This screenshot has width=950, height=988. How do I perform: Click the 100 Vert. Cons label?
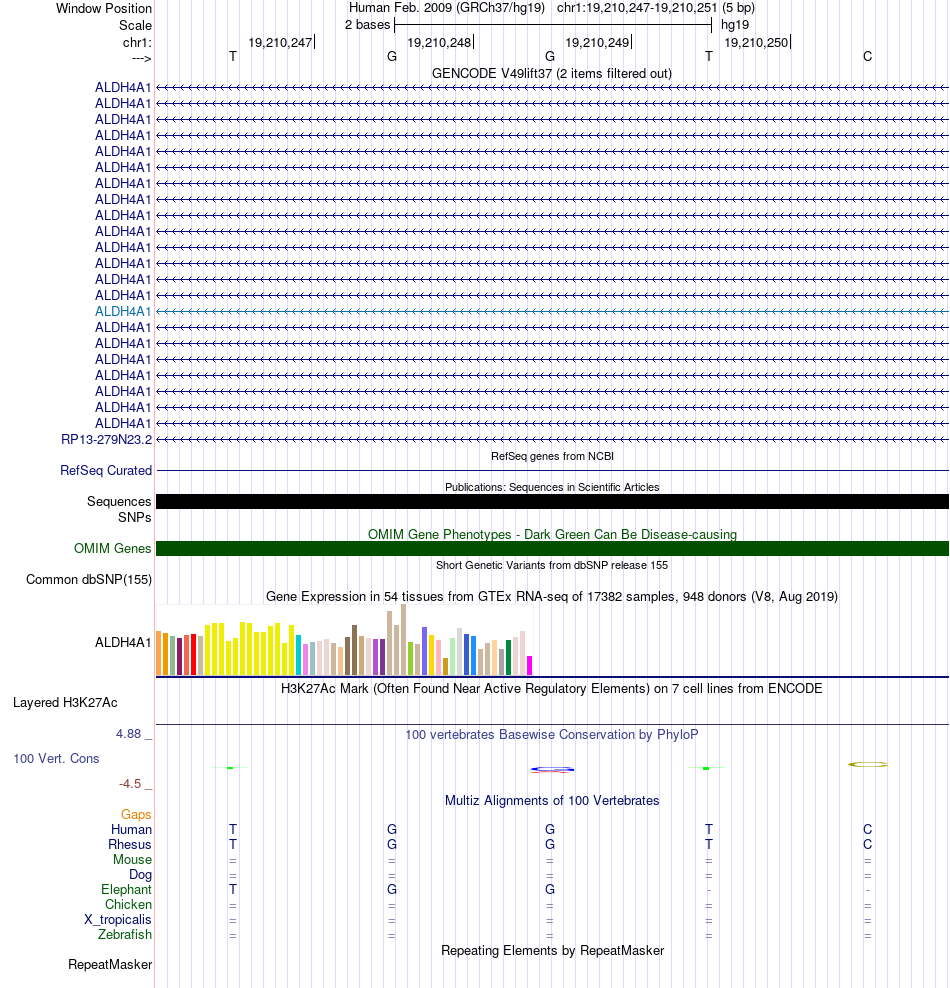point(56,758)
